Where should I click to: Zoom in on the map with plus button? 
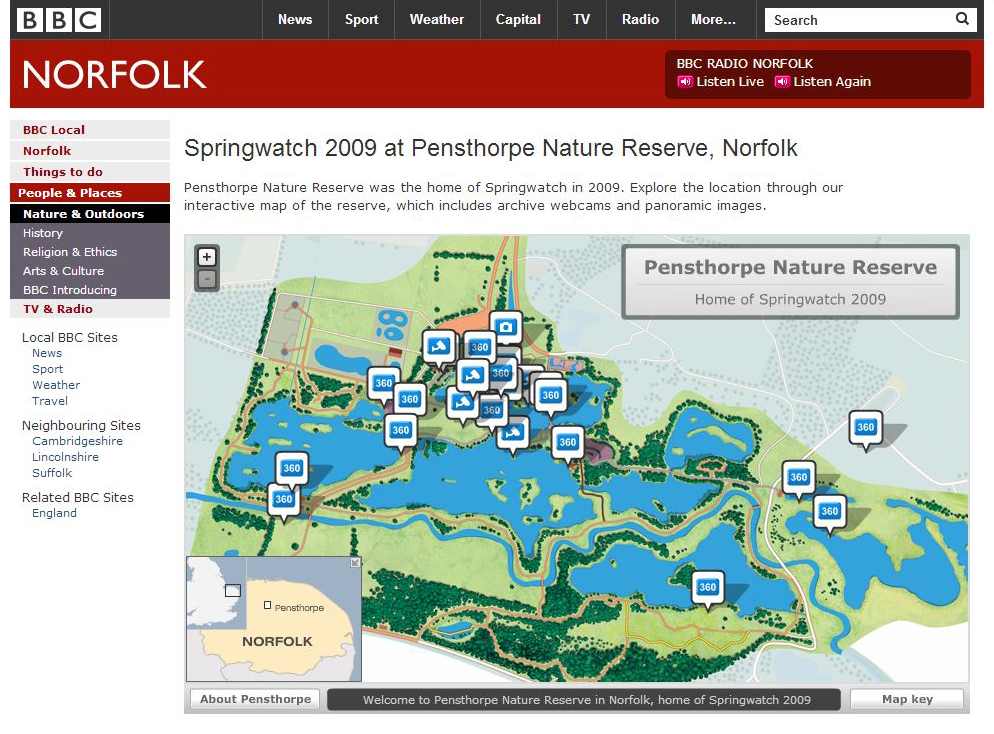click(207, 257)
